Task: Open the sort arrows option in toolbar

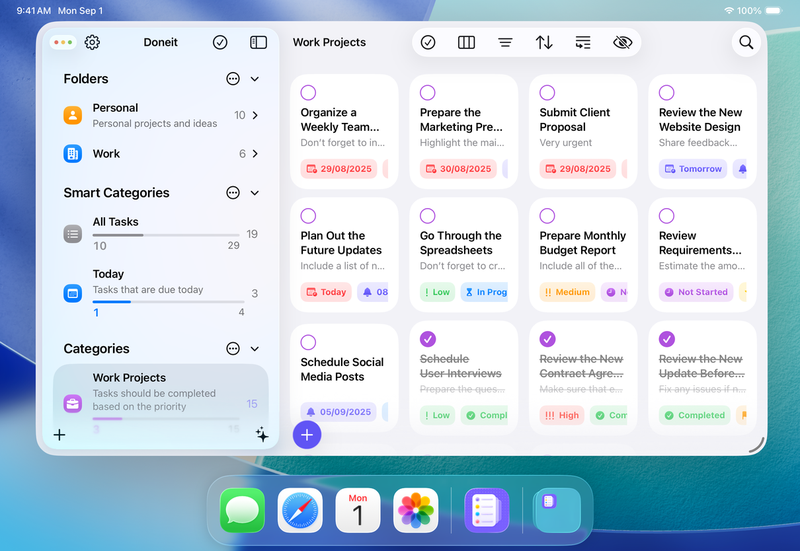Action: [544, 42]
